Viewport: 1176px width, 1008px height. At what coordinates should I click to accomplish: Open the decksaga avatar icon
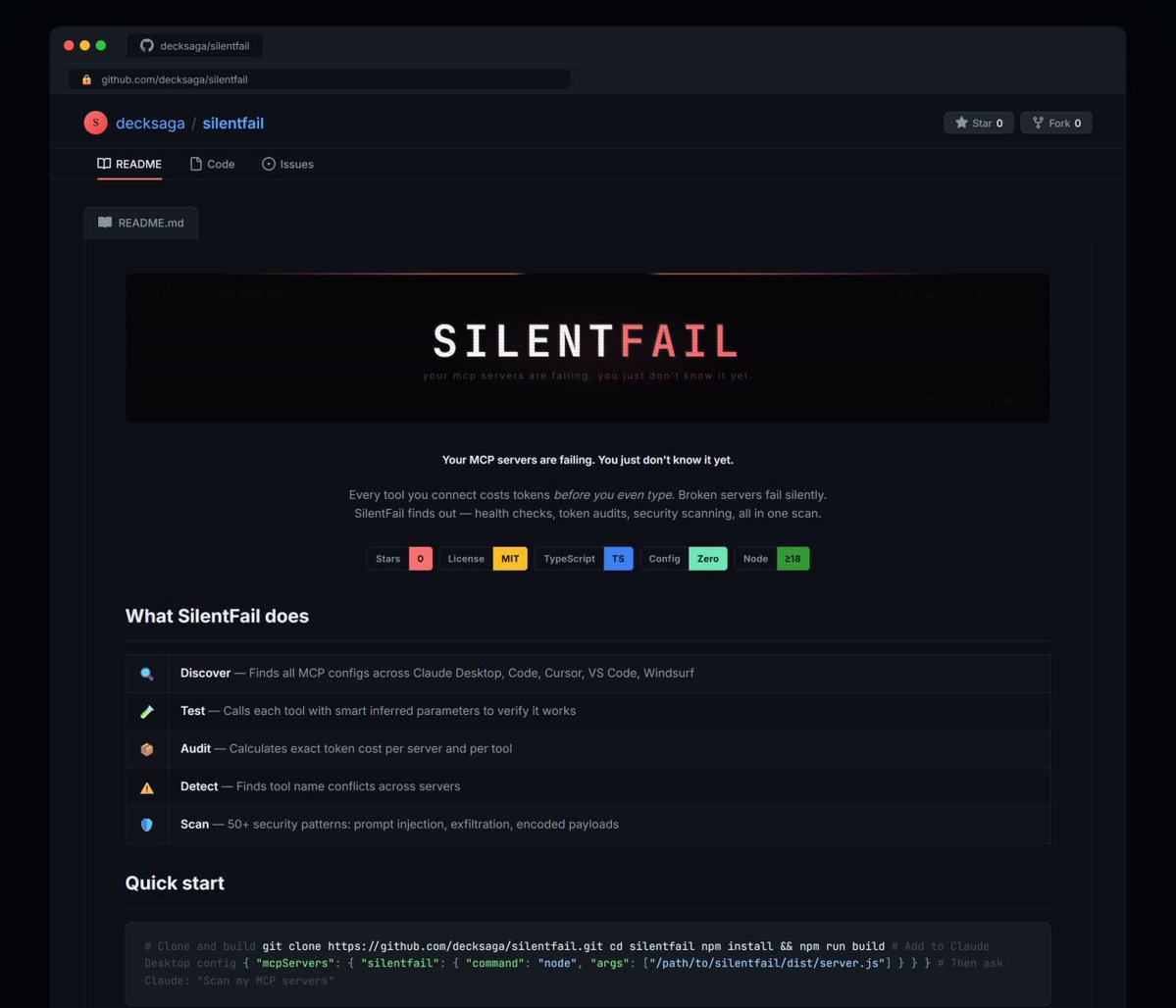tap(95, 123)
